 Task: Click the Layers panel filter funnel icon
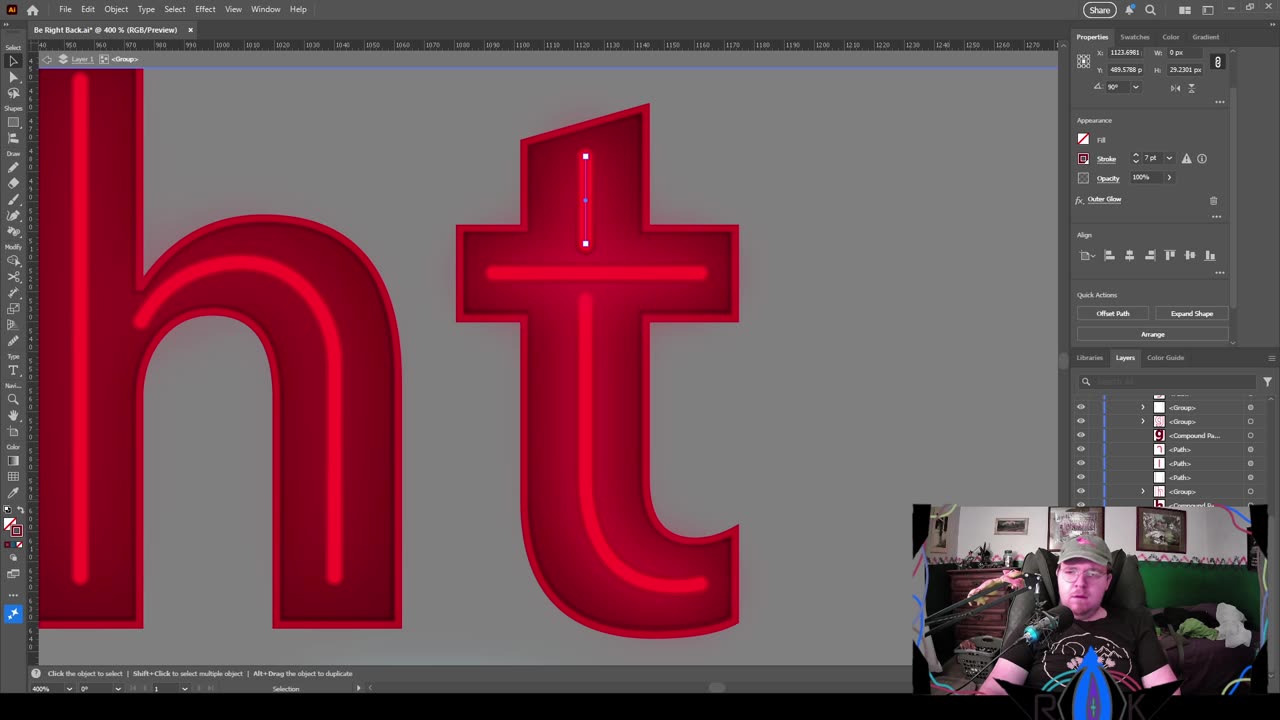click(x=1267, y=382)
